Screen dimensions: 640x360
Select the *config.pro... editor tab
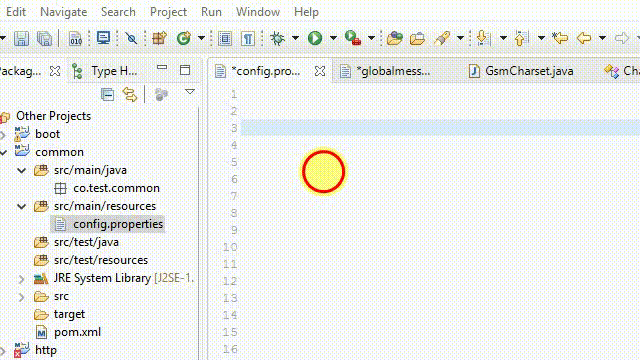265,71
